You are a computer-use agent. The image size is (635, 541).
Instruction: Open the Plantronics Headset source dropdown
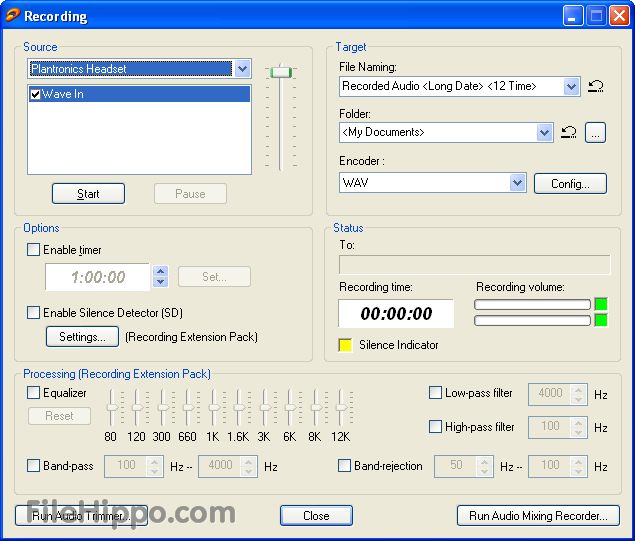pyautogui.click(x=241, y=69)
